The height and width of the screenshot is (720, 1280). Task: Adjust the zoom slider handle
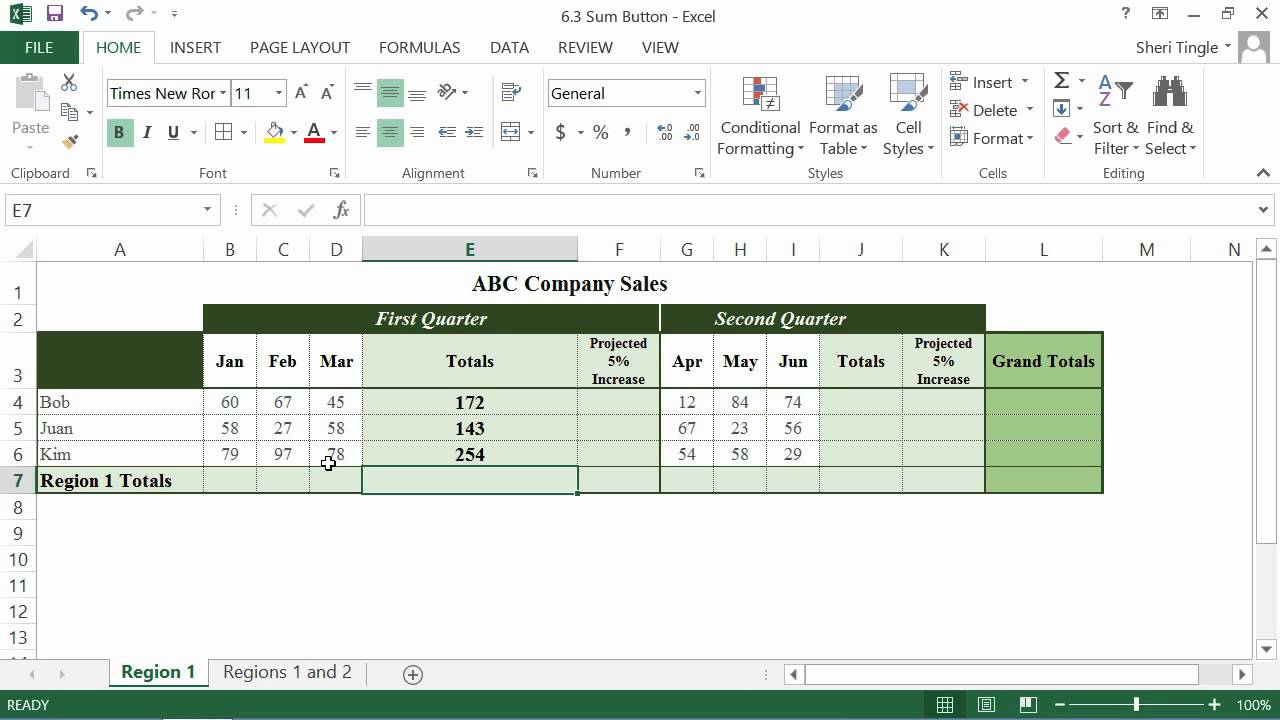(x=1136, y=704)
